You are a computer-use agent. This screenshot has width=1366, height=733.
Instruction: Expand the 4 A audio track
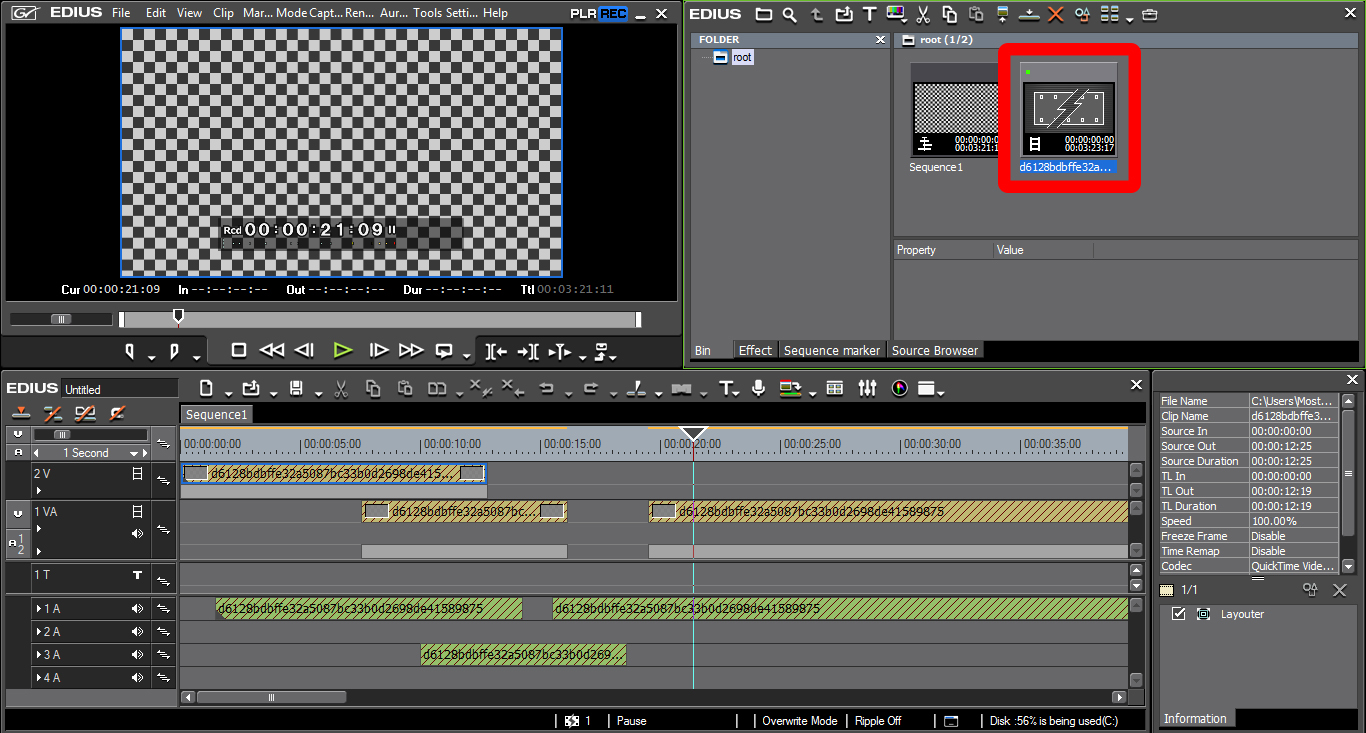pos(39,678)
